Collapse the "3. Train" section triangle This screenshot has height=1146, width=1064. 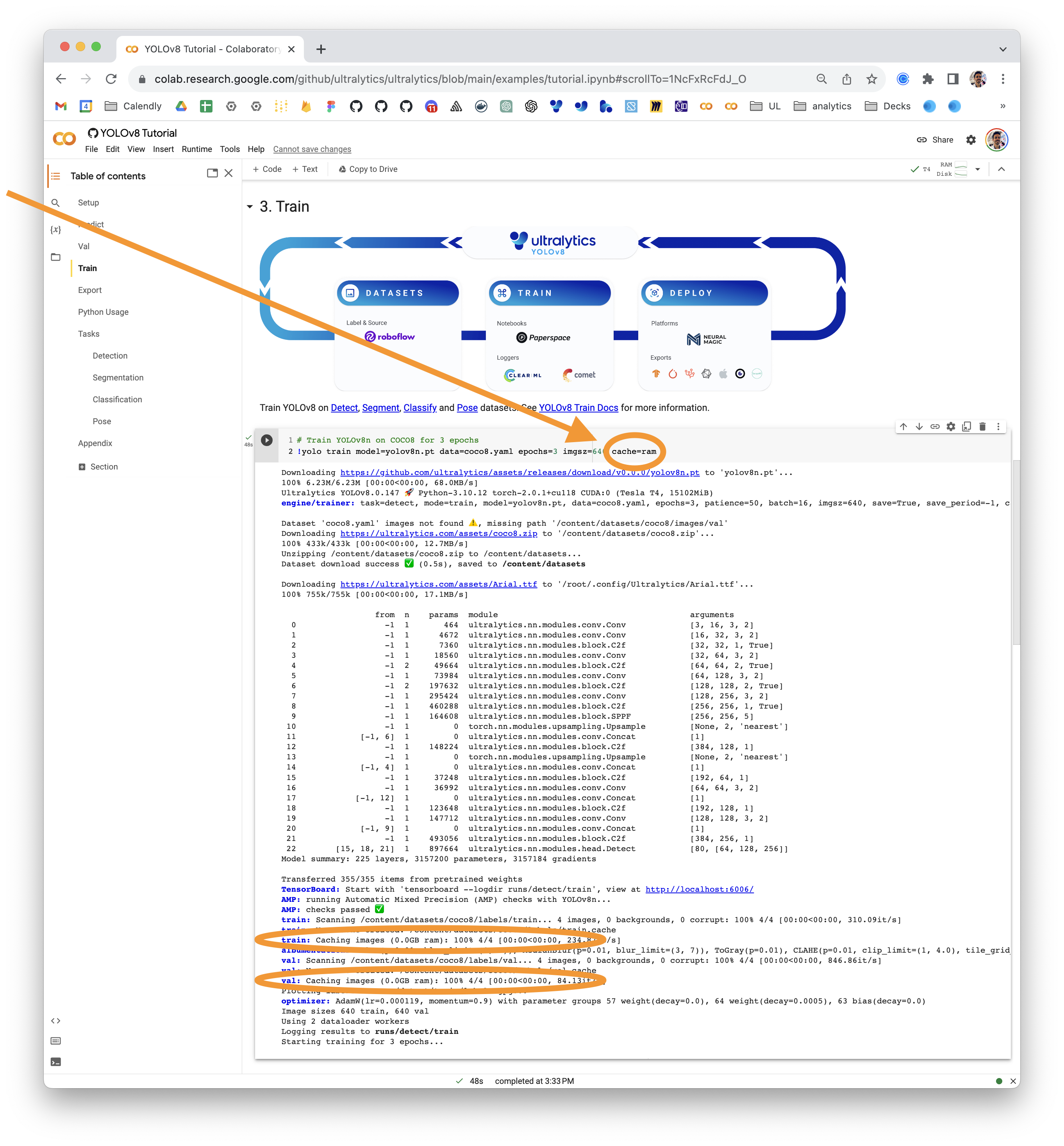(x=250, y=207)
